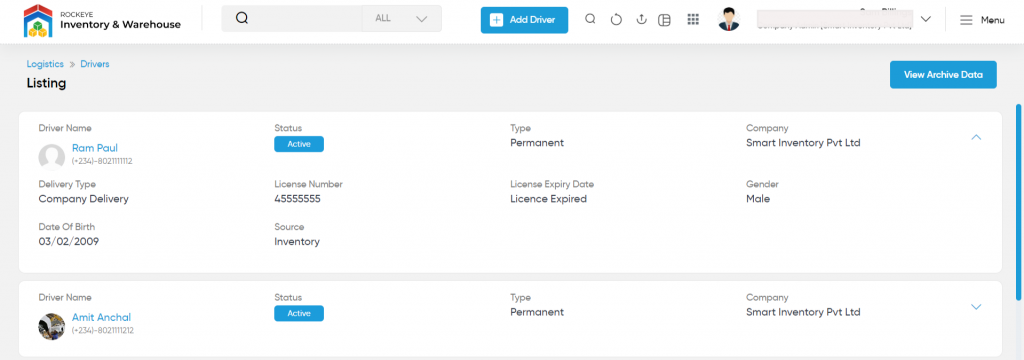Open the apps grid icon
Viewport: 1024px width, 360px height.
[x=693, y=20]
